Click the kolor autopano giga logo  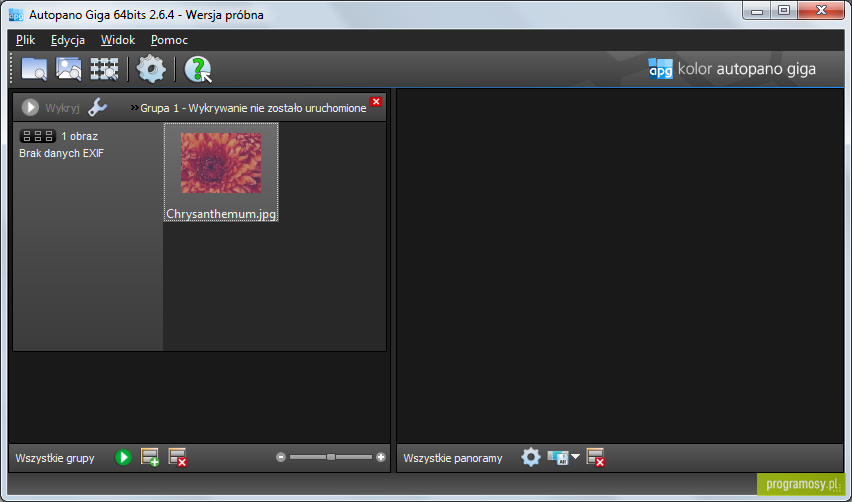[x=731, y=69]
